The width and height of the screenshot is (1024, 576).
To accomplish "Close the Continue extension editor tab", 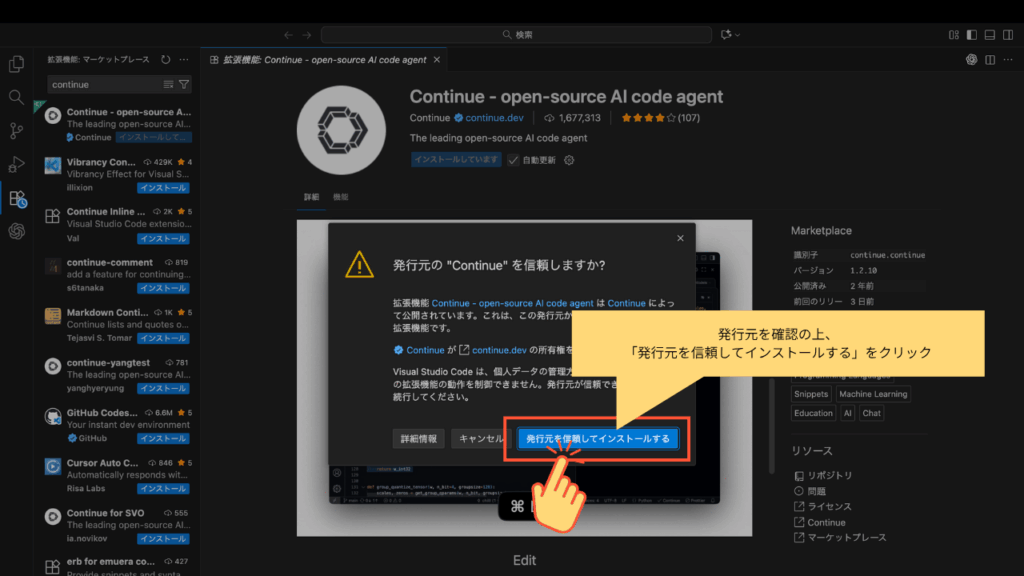I will pyautogui.click(x=436, y=60).
